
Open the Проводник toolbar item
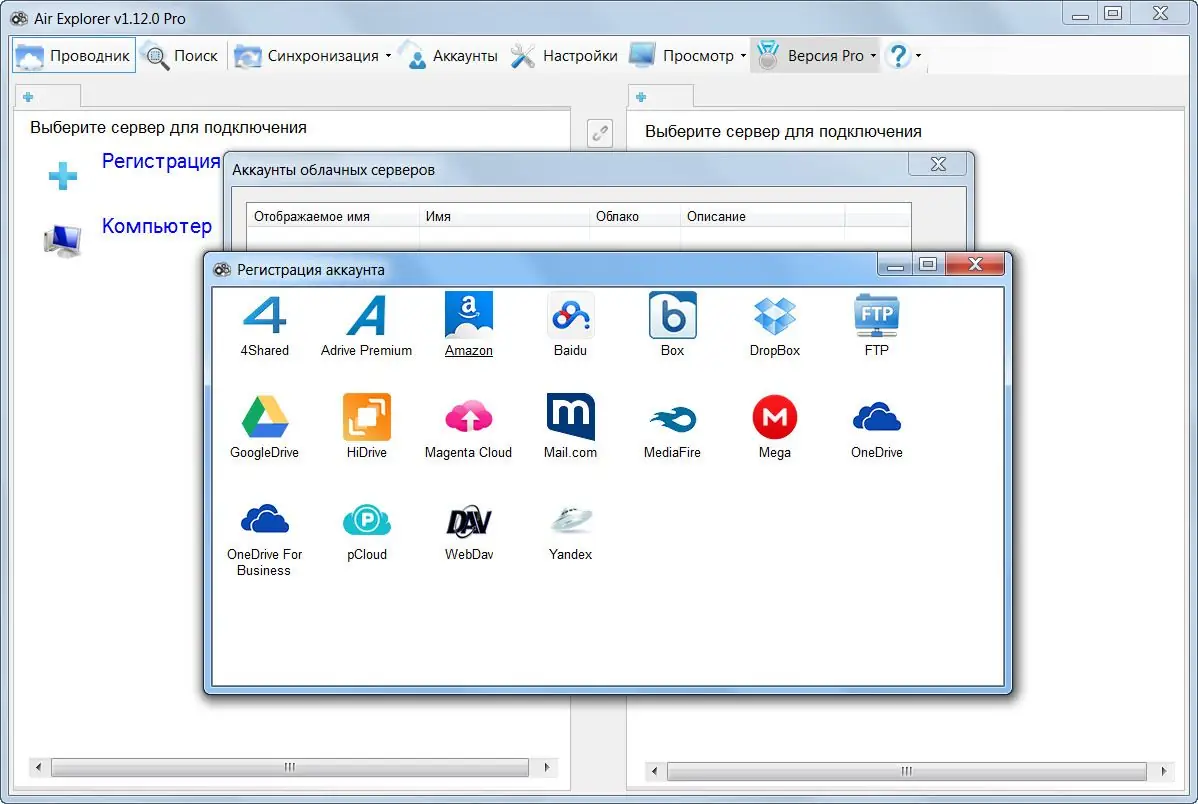point(73,55)
